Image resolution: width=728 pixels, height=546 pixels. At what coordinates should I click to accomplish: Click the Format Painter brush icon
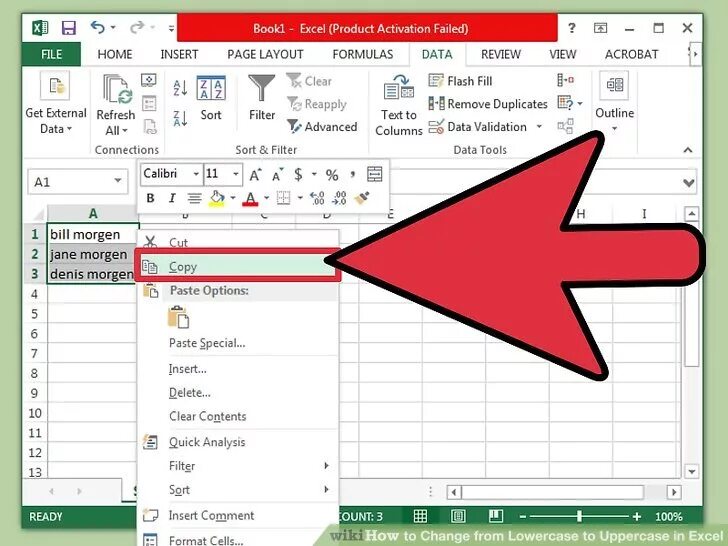coord(362,198)
